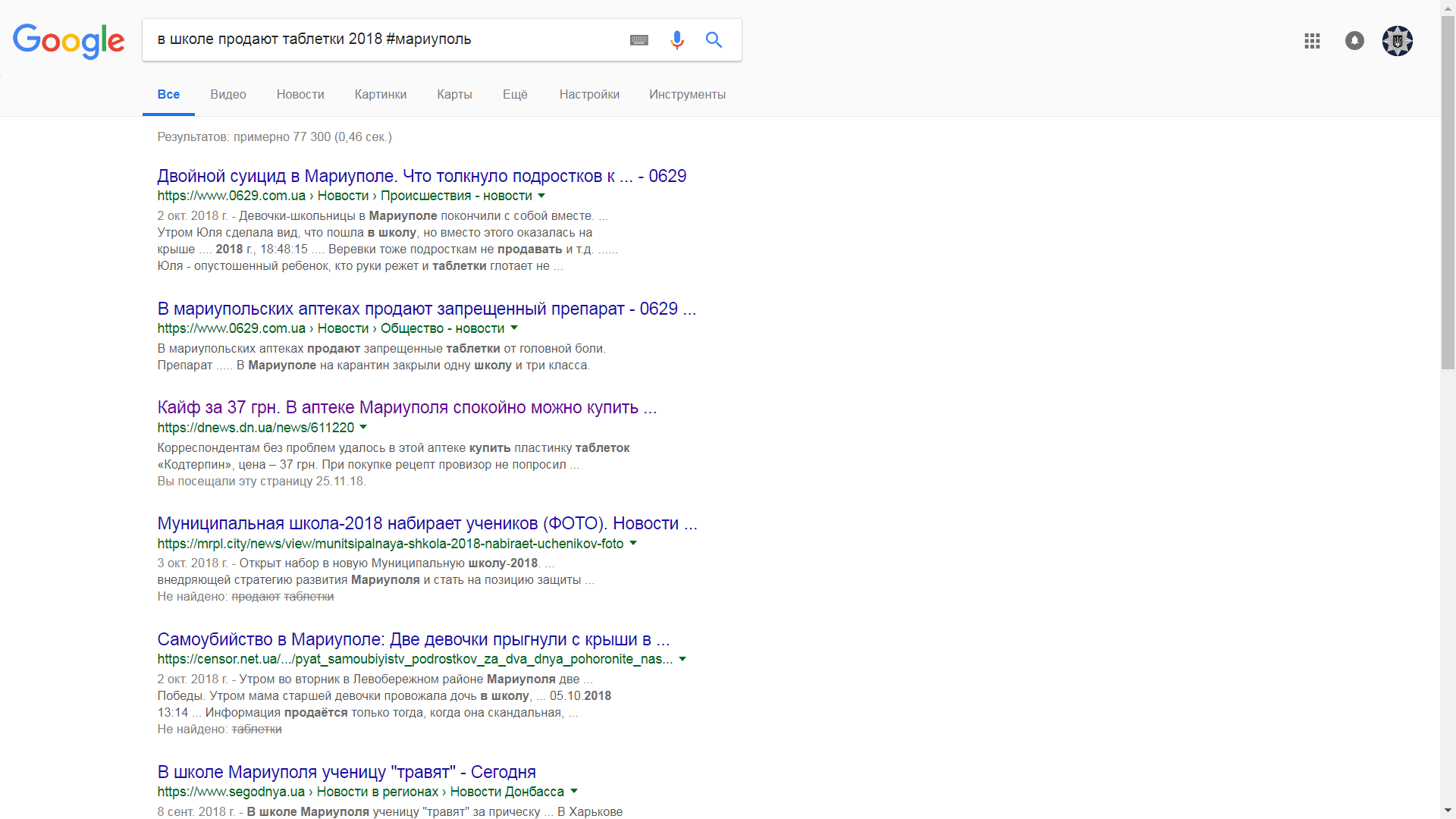Switch to the Видео tab
The width and height of the screenshot is (1456, 819).
pyautogui.click(x=228, y=95)
